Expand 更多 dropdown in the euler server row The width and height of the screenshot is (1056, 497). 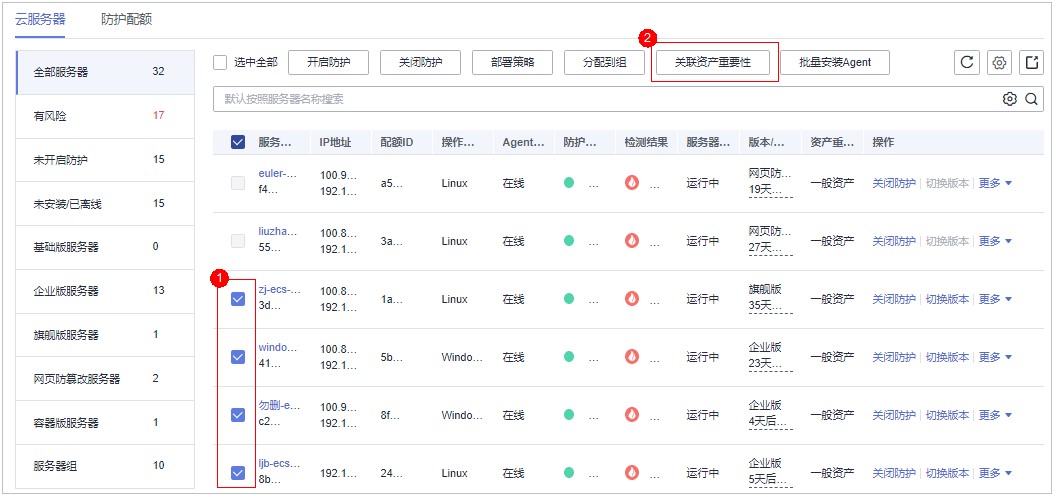(995, 184)
